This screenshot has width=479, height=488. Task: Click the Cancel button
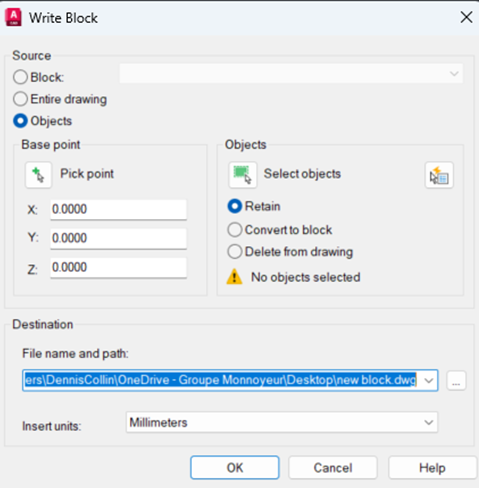coord(333,468)
